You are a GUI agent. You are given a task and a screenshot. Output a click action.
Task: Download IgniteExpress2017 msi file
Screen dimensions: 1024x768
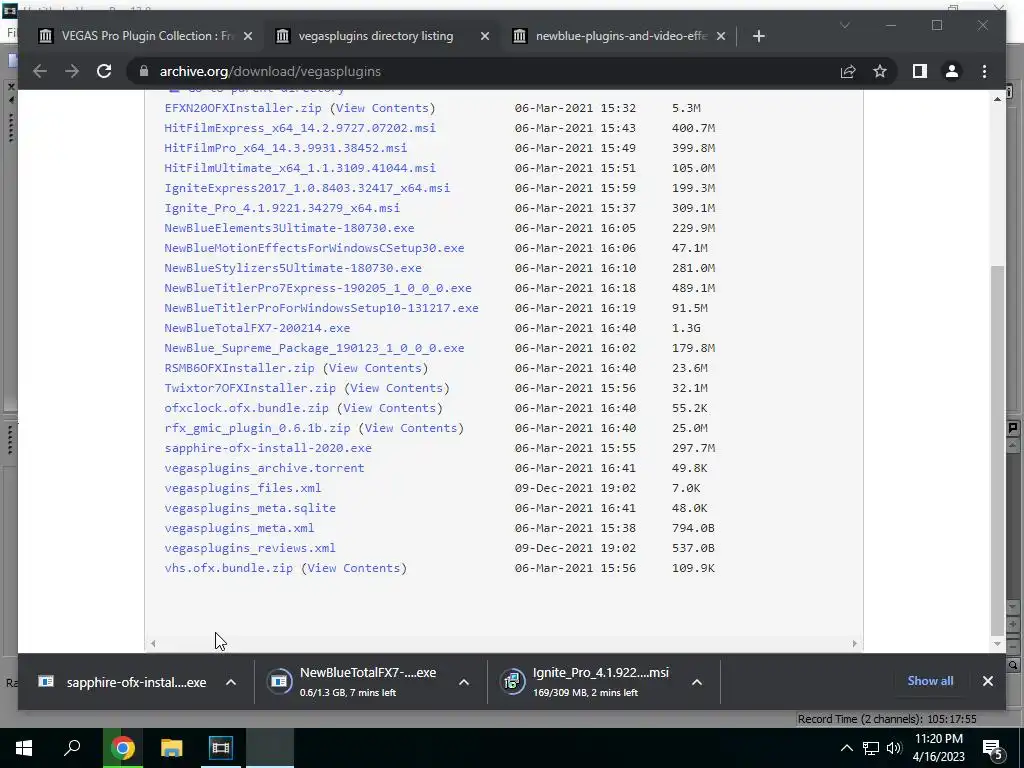coord(307,188)
